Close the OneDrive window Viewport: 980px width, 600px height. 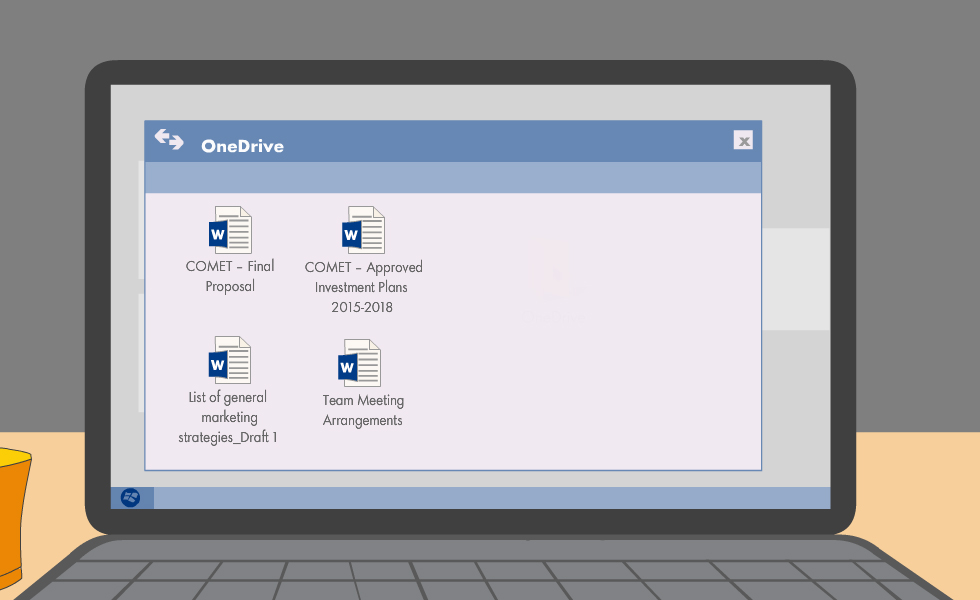tap(743, 141)
